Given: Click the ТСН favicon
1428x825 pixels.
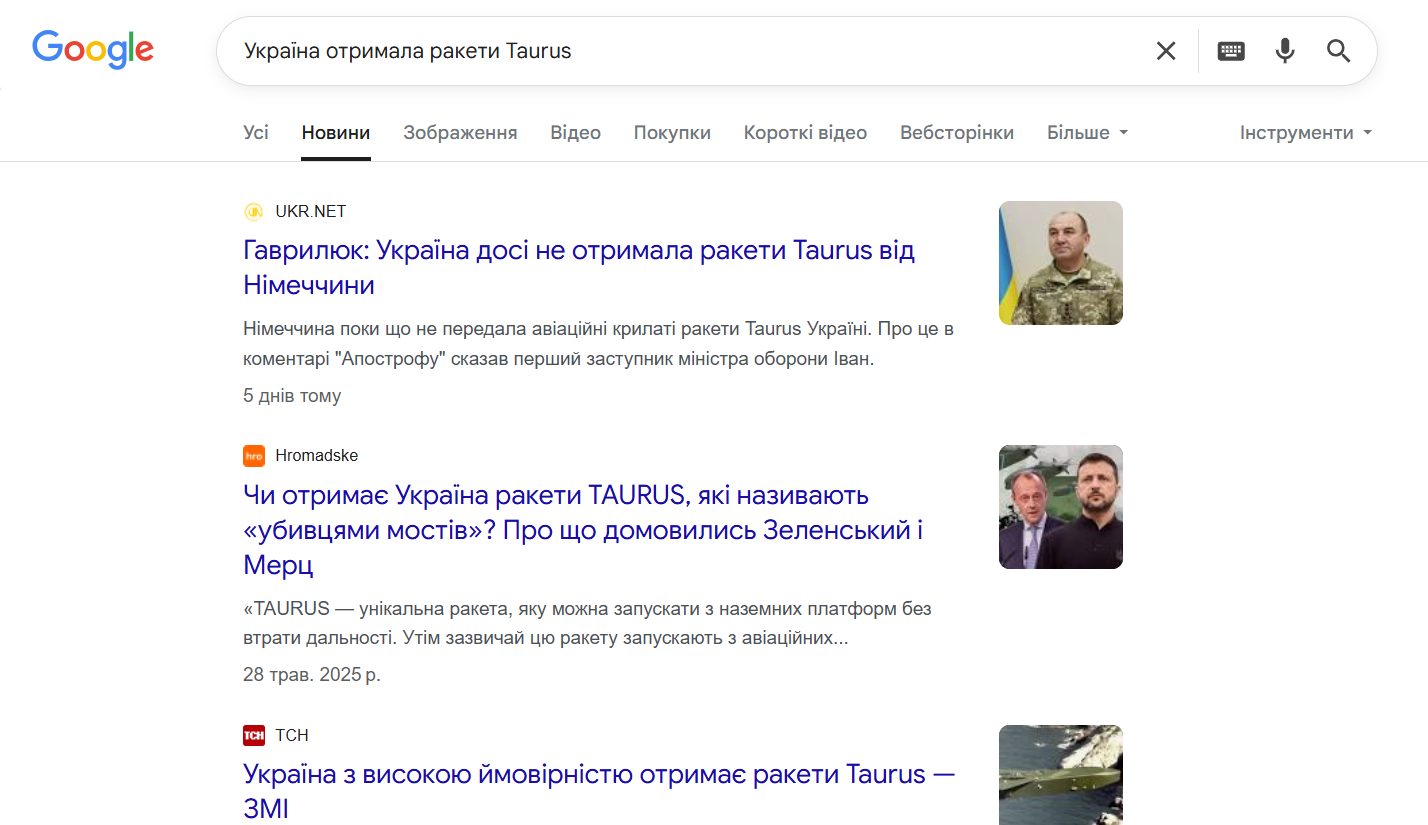Looking at the screenshot, I should (x=254, y=736).
